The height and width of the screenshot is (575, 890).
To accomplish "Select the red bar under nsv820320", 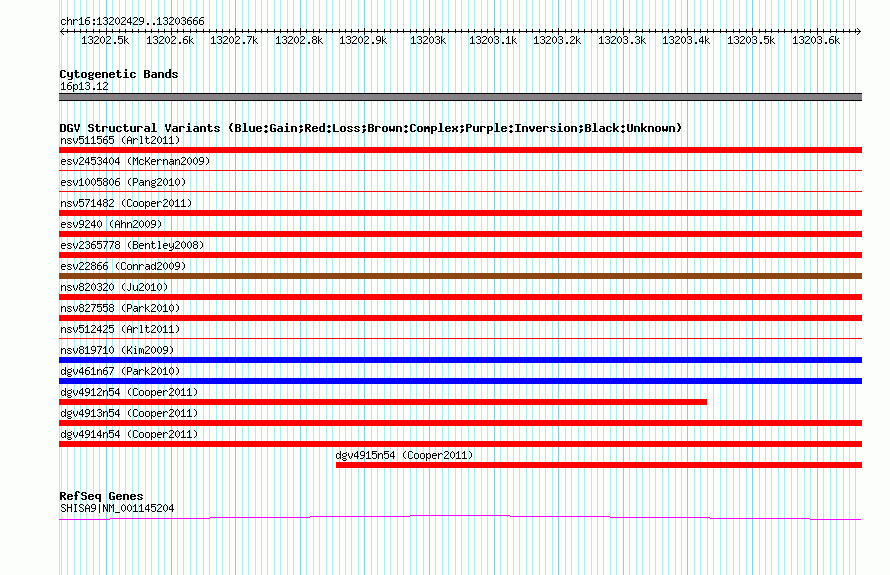I will pos(460,297).
